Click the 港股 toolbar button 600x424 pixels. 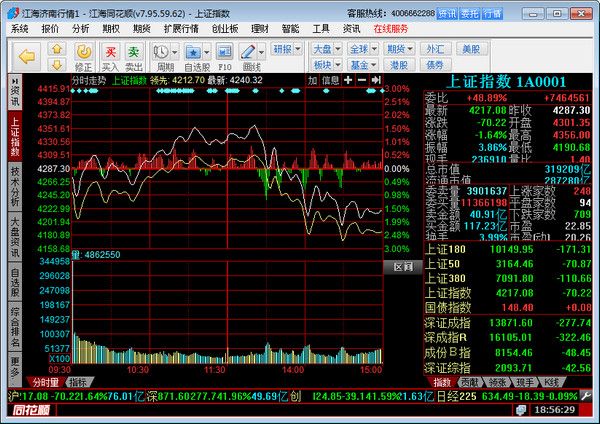click(x=399, y=65)
